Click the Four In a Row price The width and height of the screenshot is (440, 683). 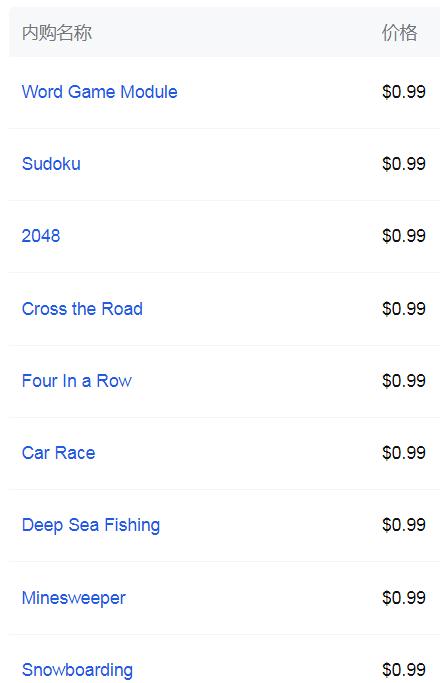coord(404,381)
